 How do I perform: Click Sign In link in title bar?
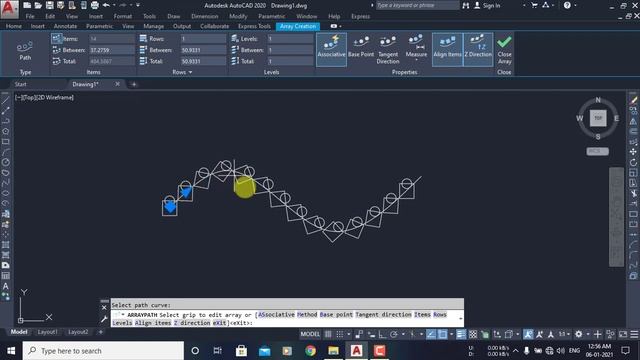(491, 5)
